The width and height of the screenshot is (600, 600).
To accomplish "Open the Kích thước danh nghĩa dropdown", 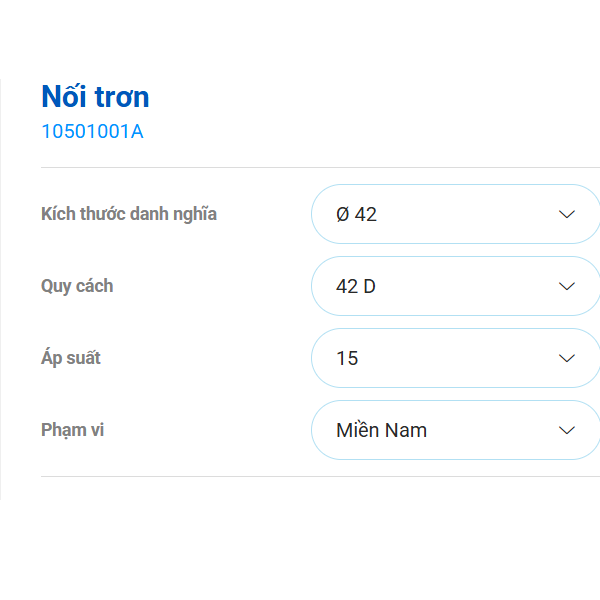I will click(455, 214).
